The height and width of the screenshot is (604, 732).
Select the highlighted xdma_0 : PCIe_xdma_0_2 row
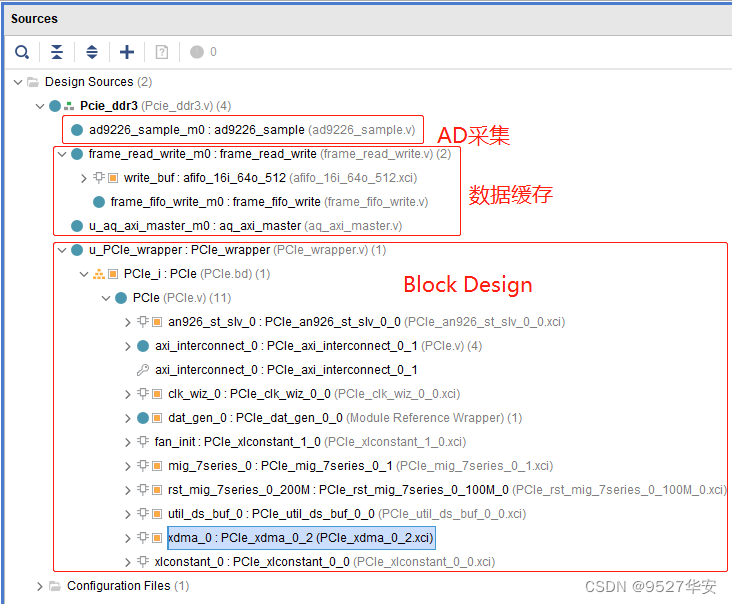[x=301, y=538]
